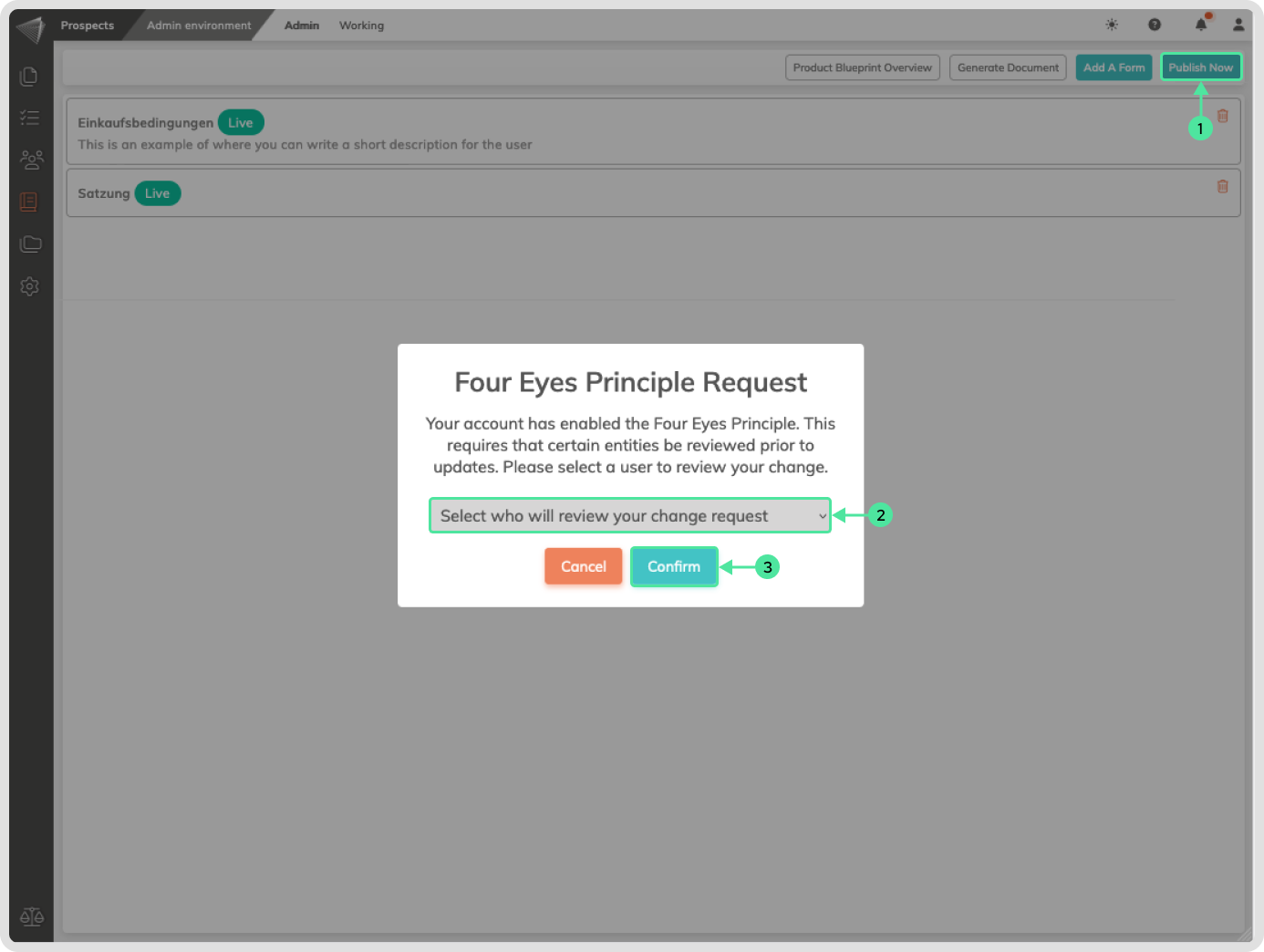1264x952 pixels.
Task: Delete the Einkaufsbedingungen form via trash icon
Action: click(x=1223, y=116)
